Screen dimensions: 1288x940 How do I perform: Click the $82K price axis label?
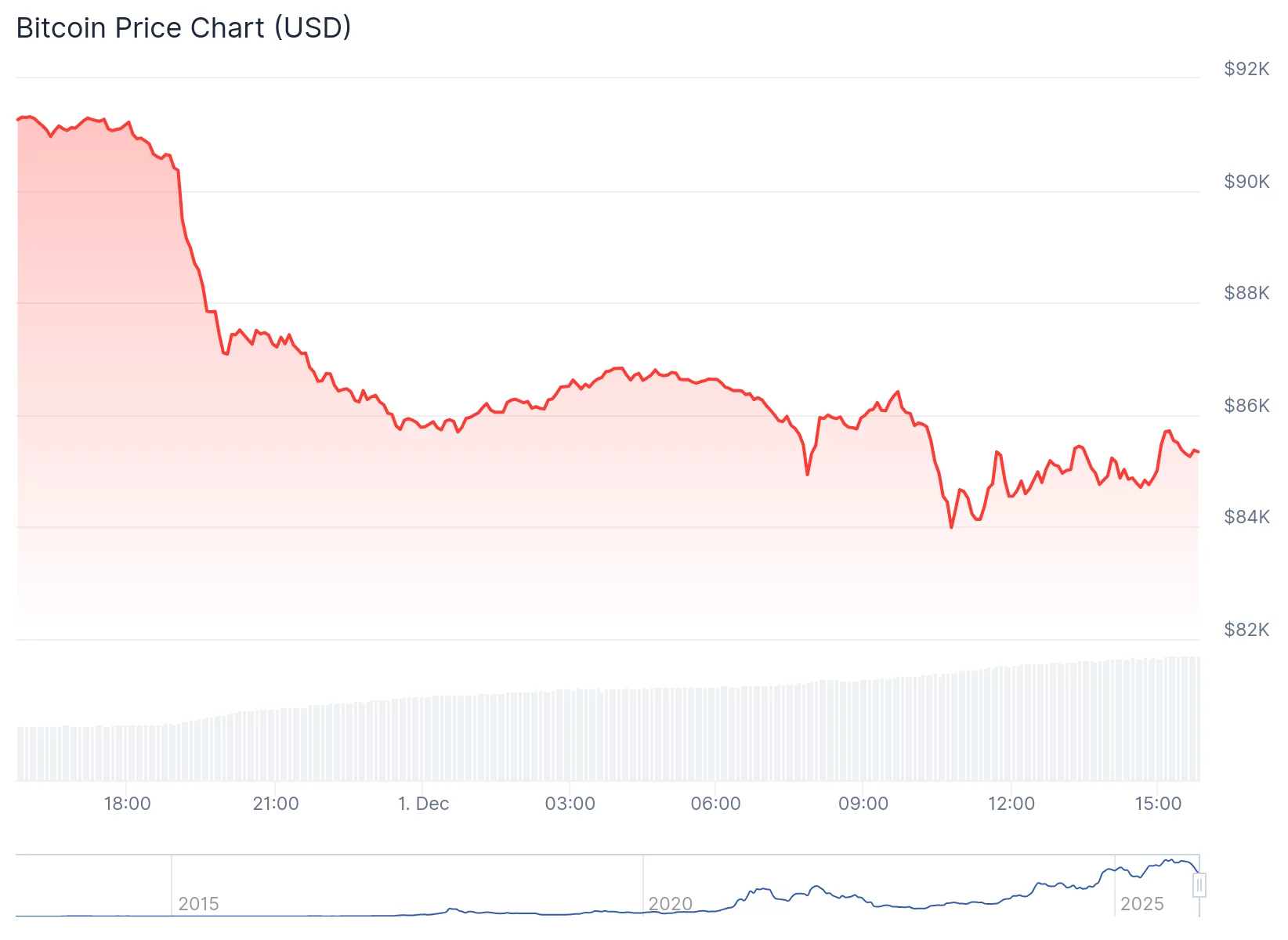1246,630
